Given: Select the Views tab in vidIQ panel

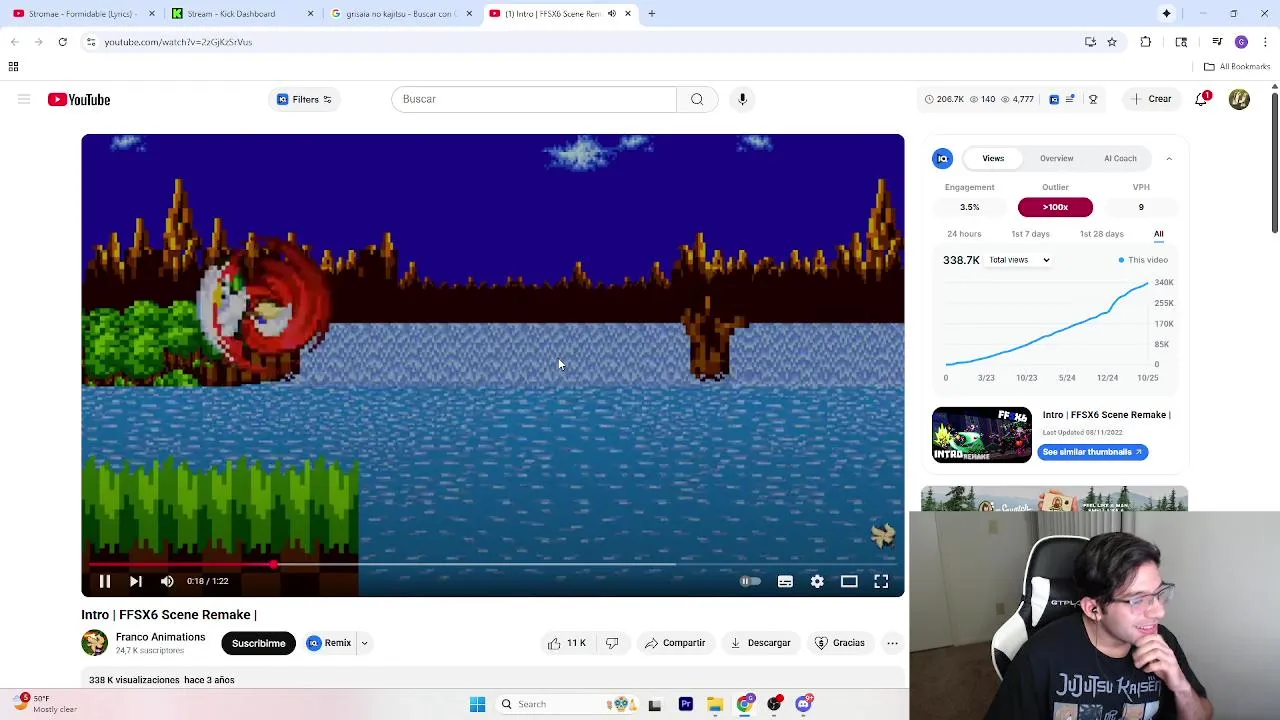Looking at the screenshot, I should tap(993, 158).
